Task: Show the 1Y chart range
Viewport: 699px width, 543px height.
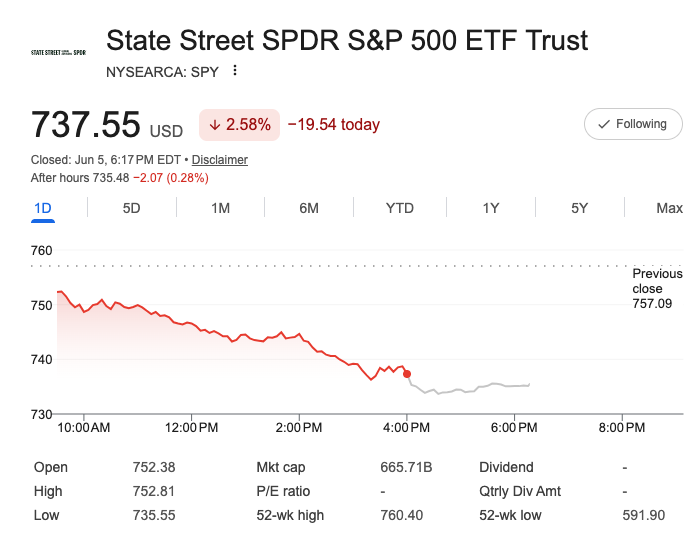Action: tap(491, 208)
